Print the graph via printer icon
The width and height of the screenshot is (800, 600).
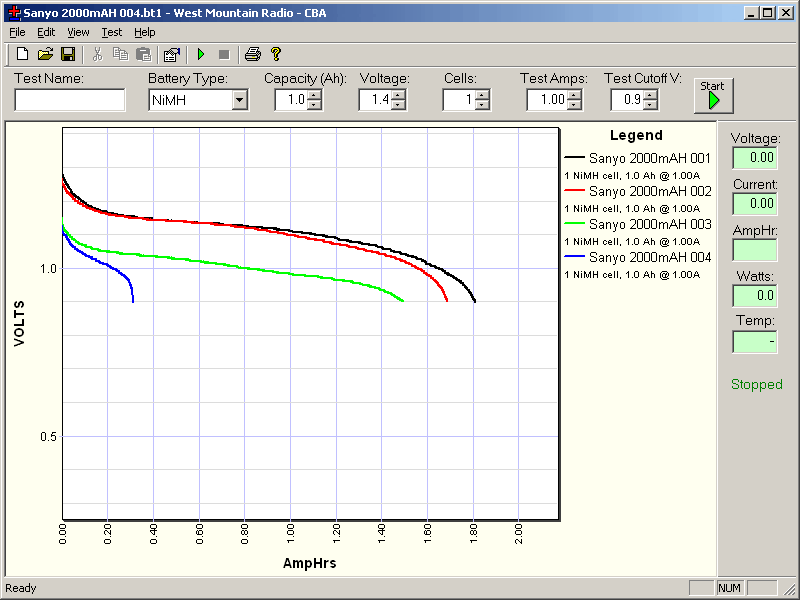click(x=253, y=54)
